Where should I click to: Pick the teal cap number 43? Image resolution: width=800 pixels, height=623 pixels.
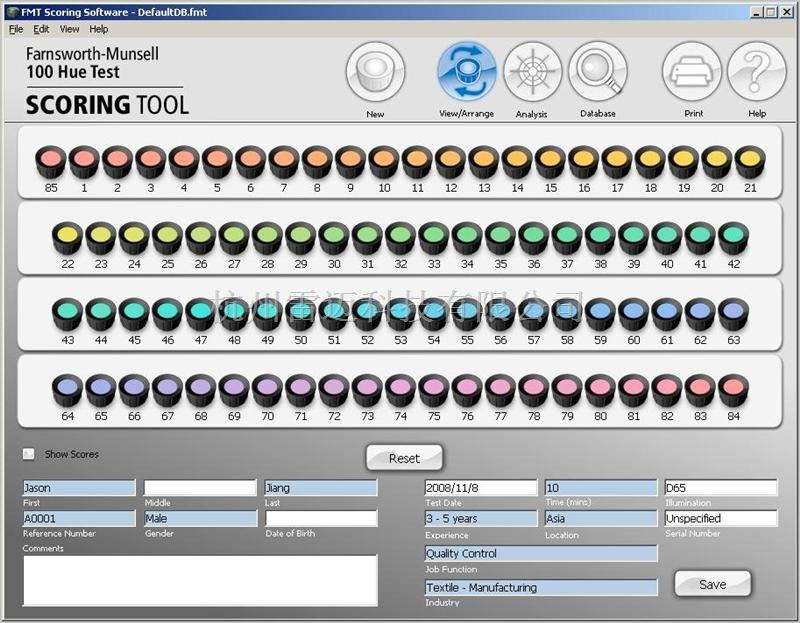(x=67, y=314)
